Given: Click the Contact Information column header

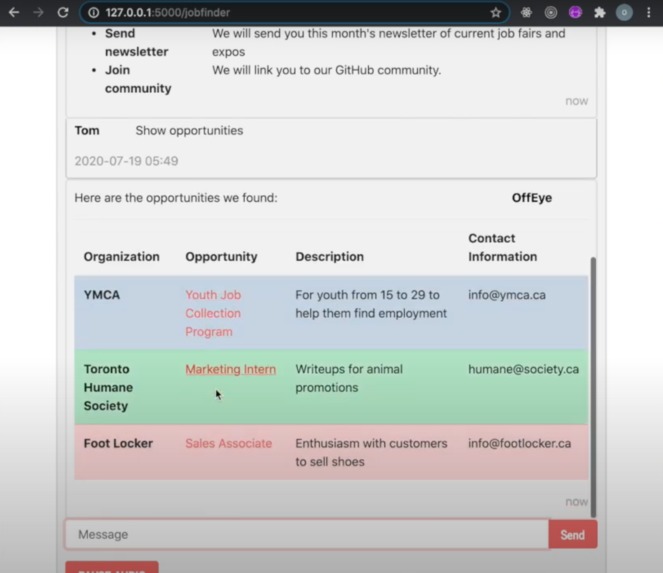Looking at the screenshot, I should coord(502,247).
